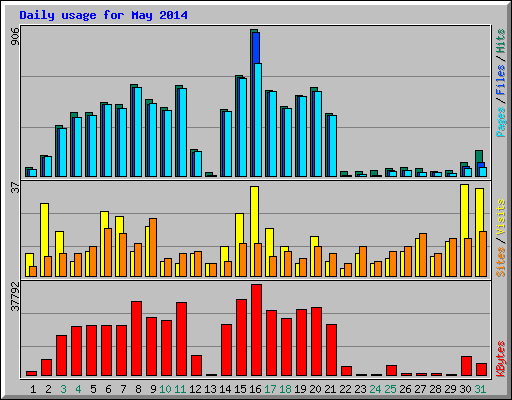Select the cyan pages bar for day 20
512x400 pixels.
[x=317, y=134]
